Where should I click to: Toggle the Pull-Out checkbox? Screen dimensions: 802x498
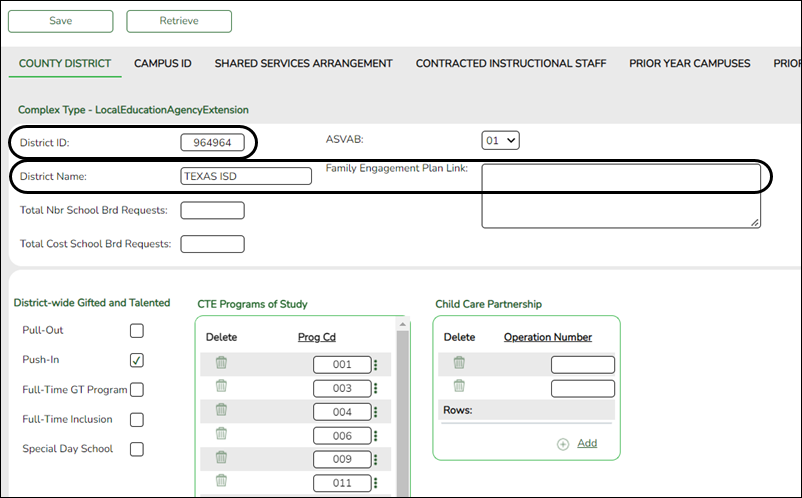pos(137,331)
